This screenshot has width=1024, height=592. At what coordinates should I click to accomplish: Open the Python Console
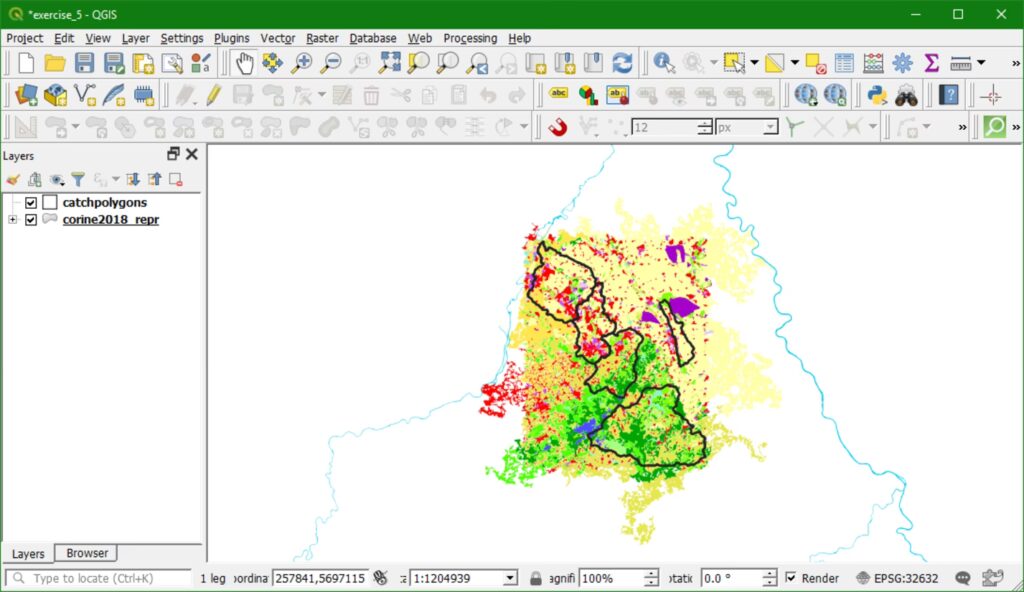[877, 95]
